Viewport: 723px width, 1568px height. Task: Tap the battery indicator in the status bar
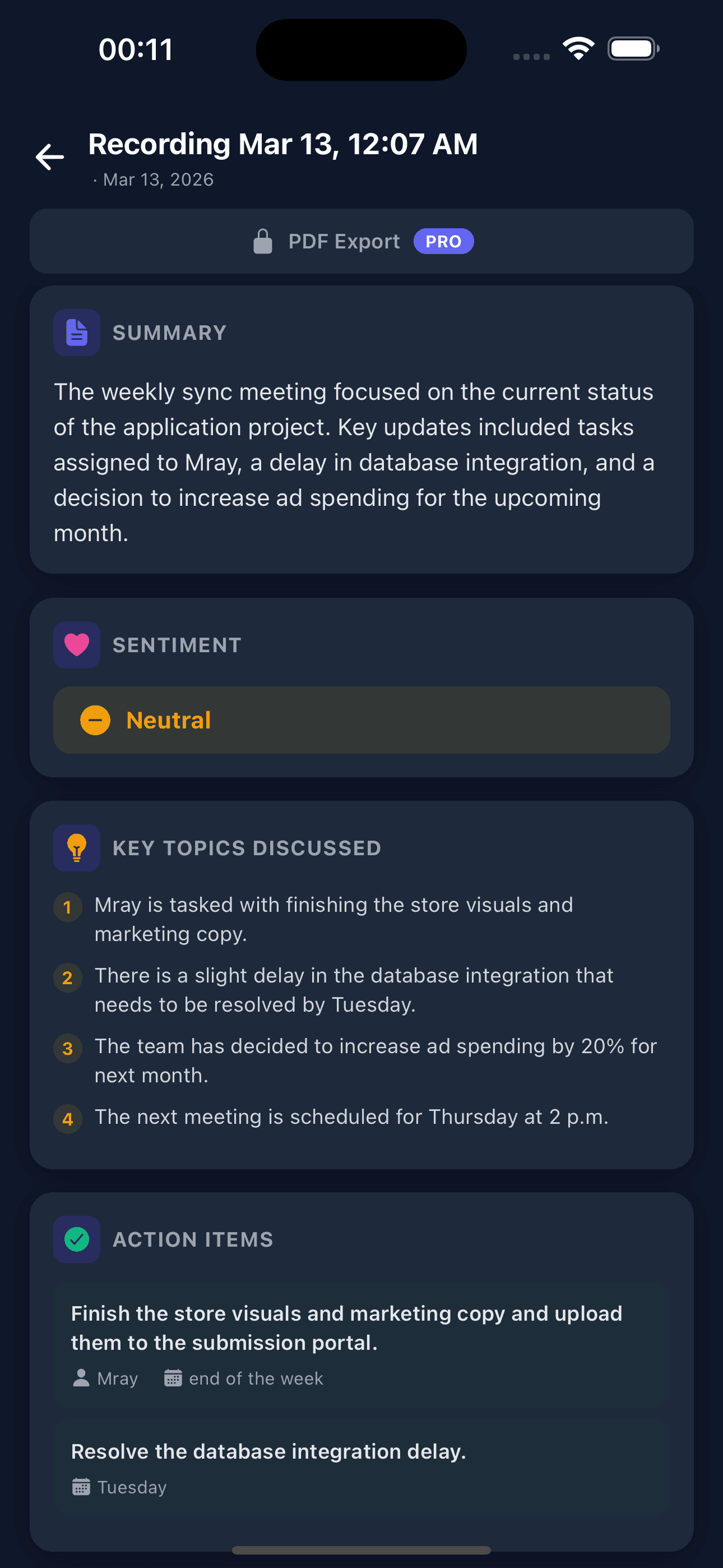click(x=632, y=48)
